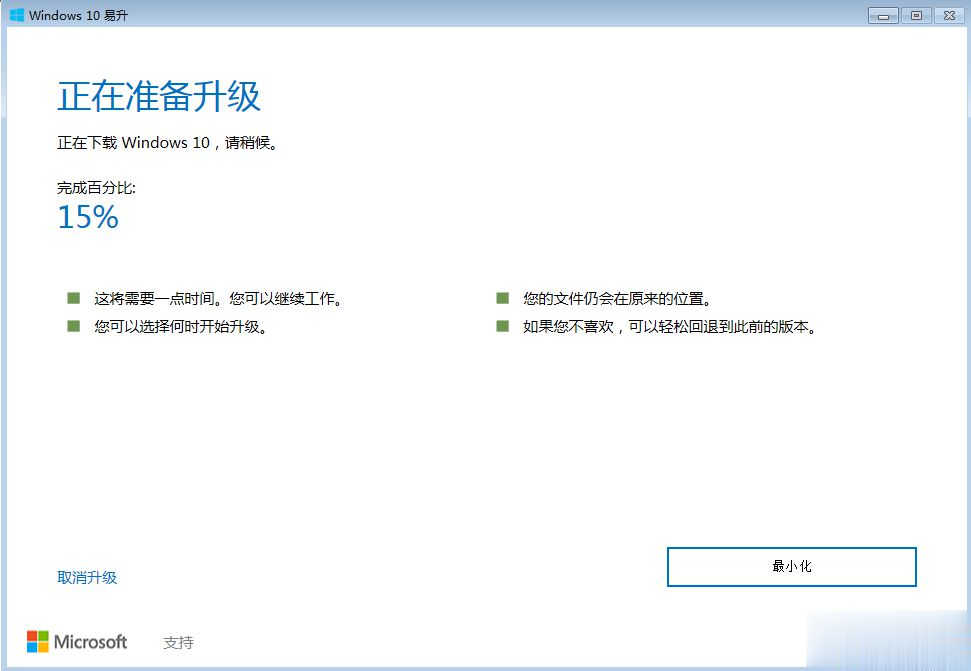Screen dimensions: 971x671
Task: Click the 最小化 button
Action: 791,566
